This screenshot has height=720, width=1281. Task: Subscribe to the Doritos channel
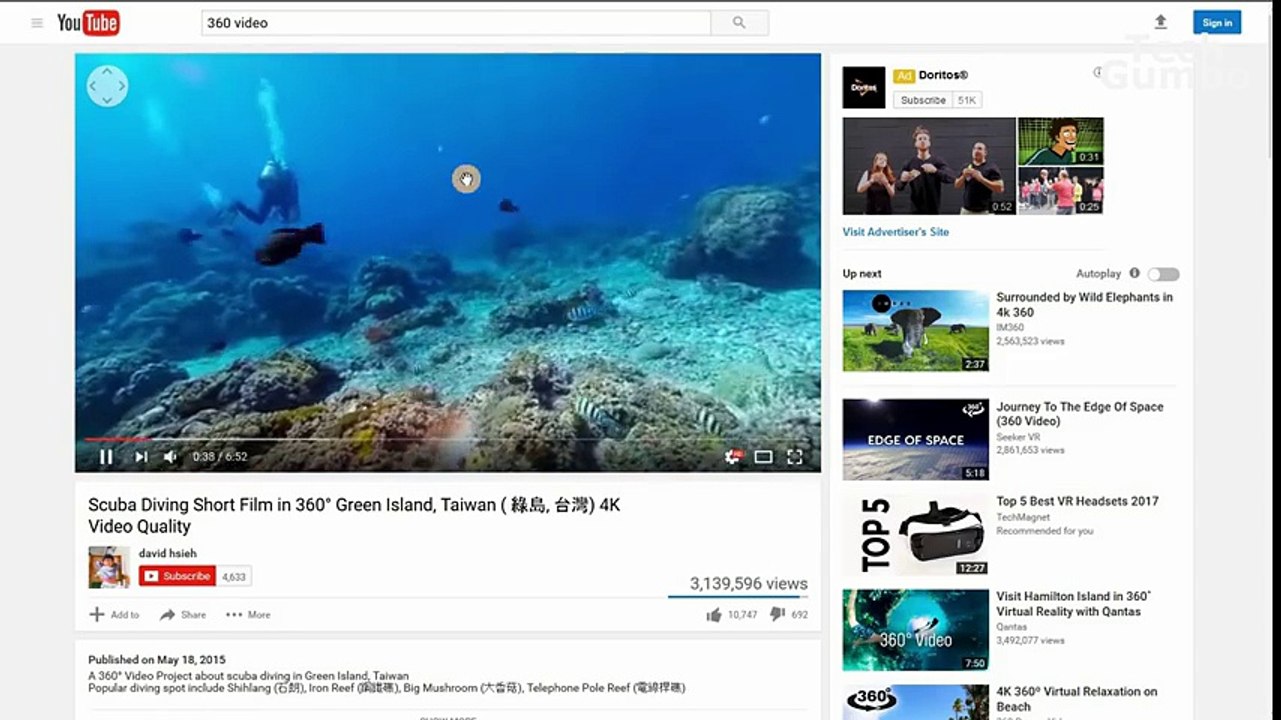(x=923, y=100)
